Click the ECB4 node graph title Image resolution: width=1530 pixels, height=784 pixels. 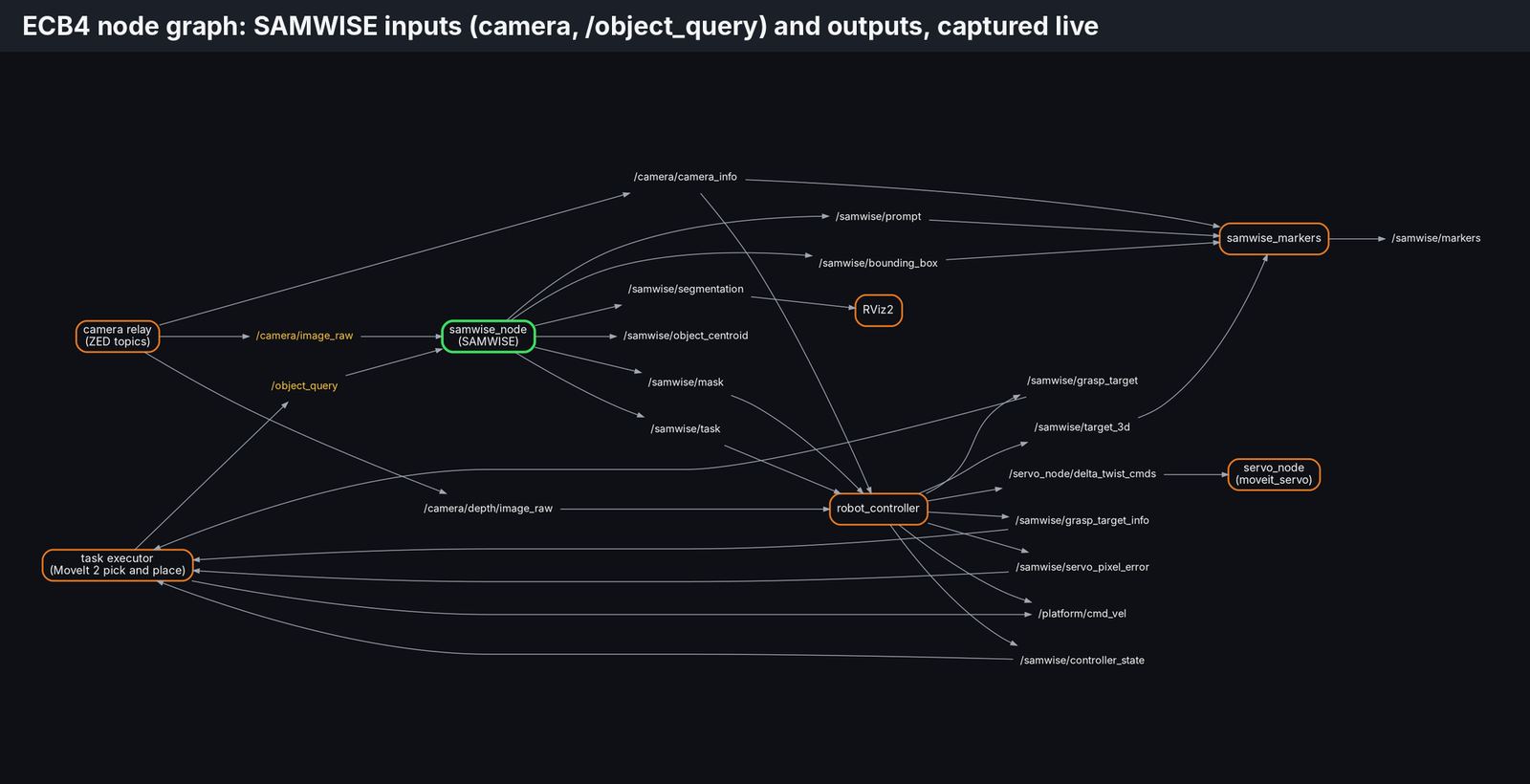pos(560,26)
